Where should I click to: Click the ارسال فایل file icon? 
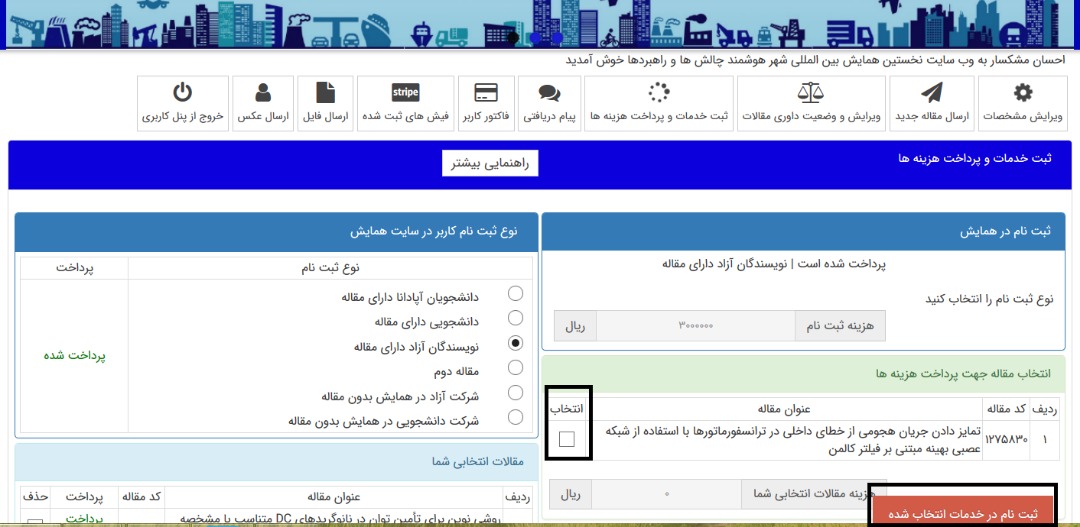pos(325,94)
